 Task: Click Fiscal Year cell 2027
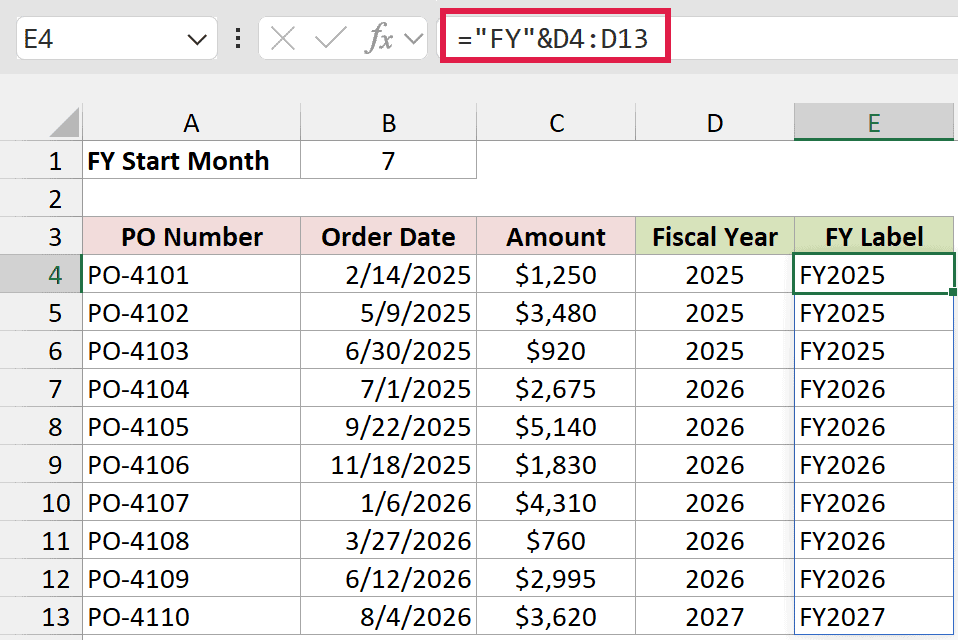715,616
